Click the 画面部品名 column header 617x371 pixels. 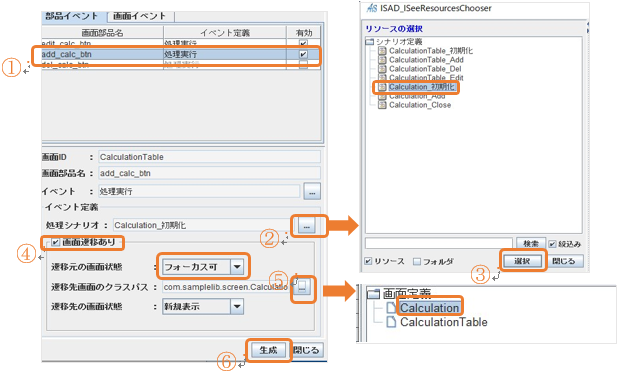tap(102, 33)
